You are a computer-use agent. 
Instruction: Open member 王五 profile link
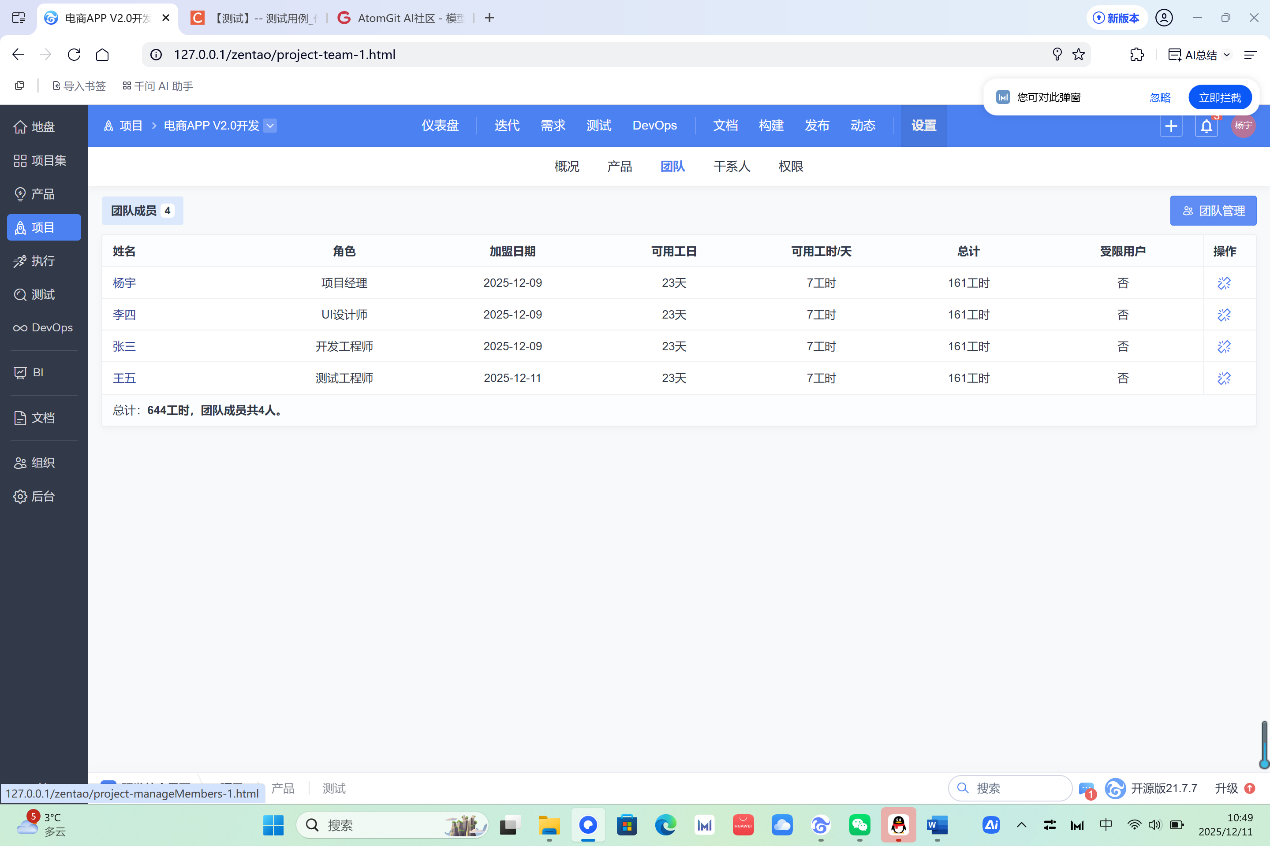[124, 379]
